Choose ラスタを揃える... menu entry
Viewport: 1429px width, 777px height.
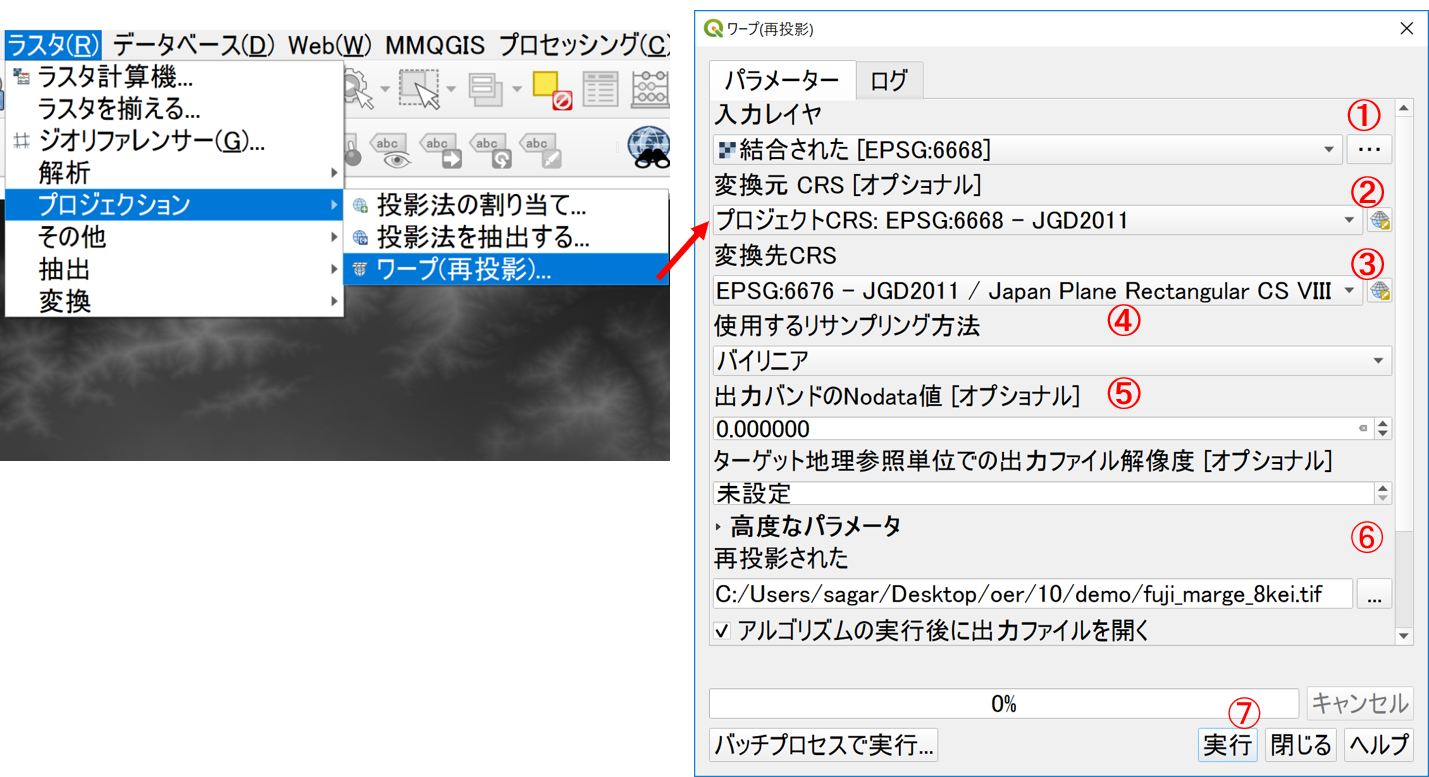174,109
